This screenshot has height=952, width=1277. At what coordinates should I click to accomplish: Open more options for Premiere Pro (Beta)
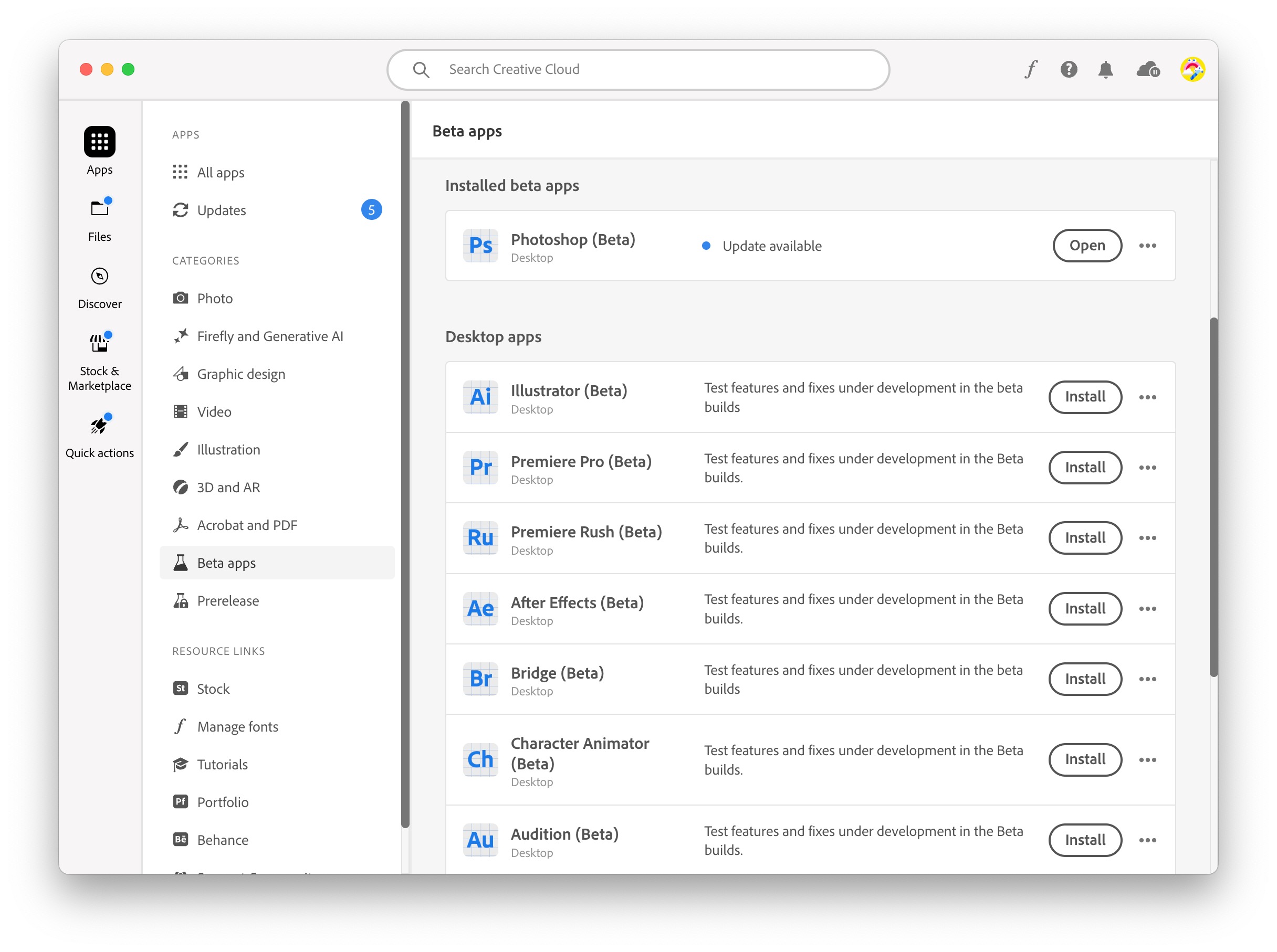[x=1147, y=468]
